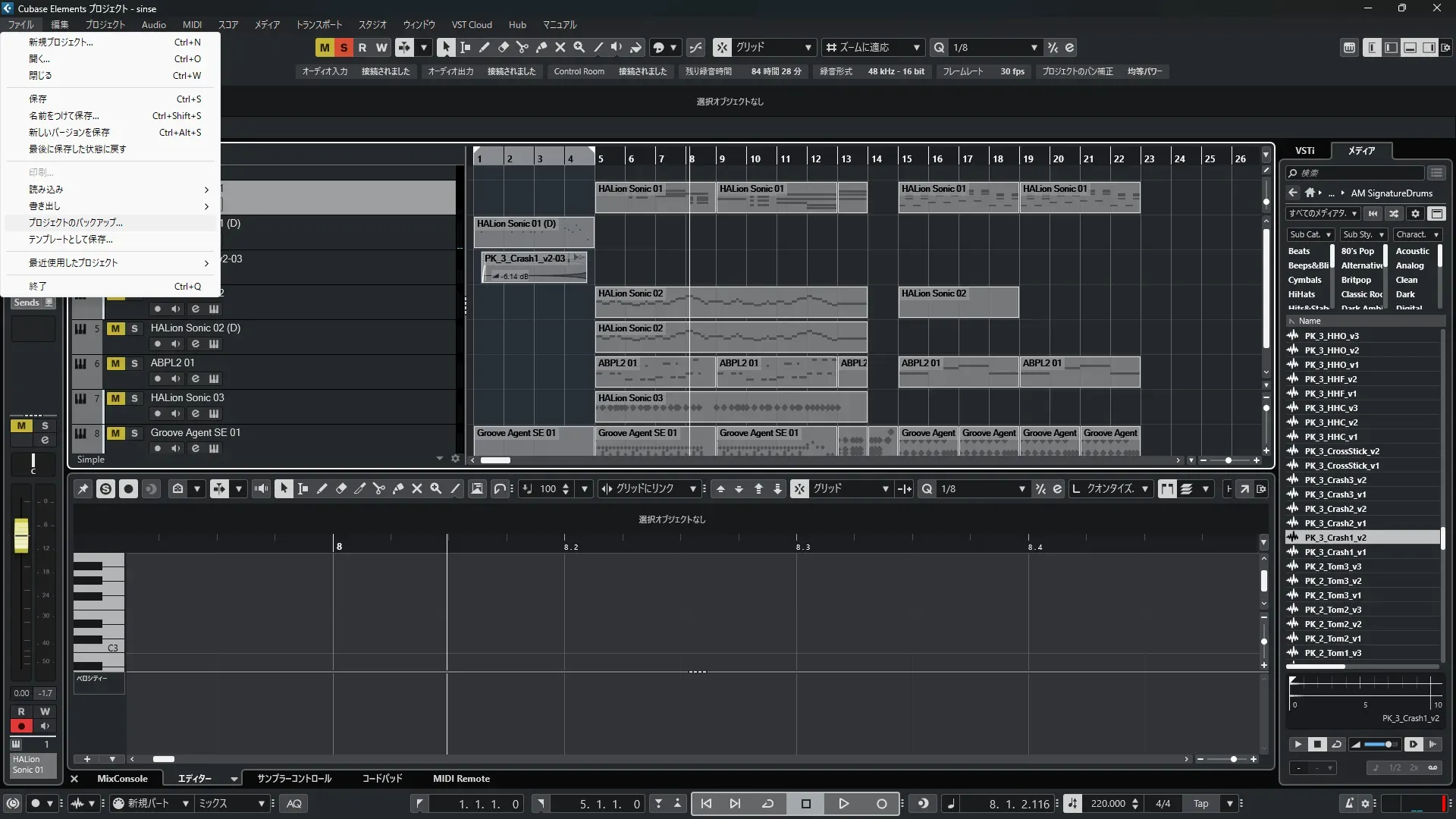
Task: Toggle the global Mute state button in the top toolbar
Action: (325, 47)
